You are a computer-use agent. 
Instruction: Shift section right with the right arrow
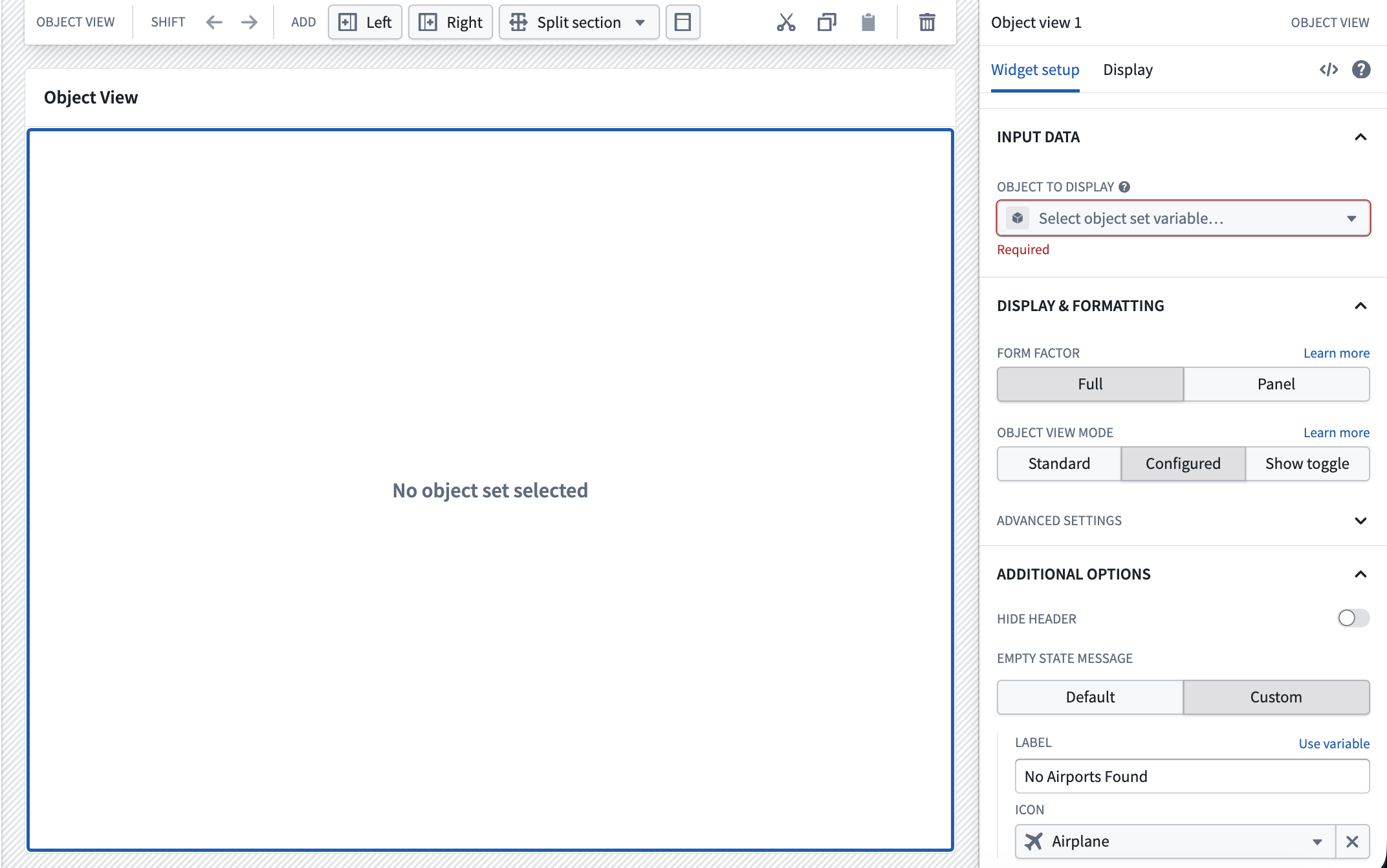(x=249, y=23)
